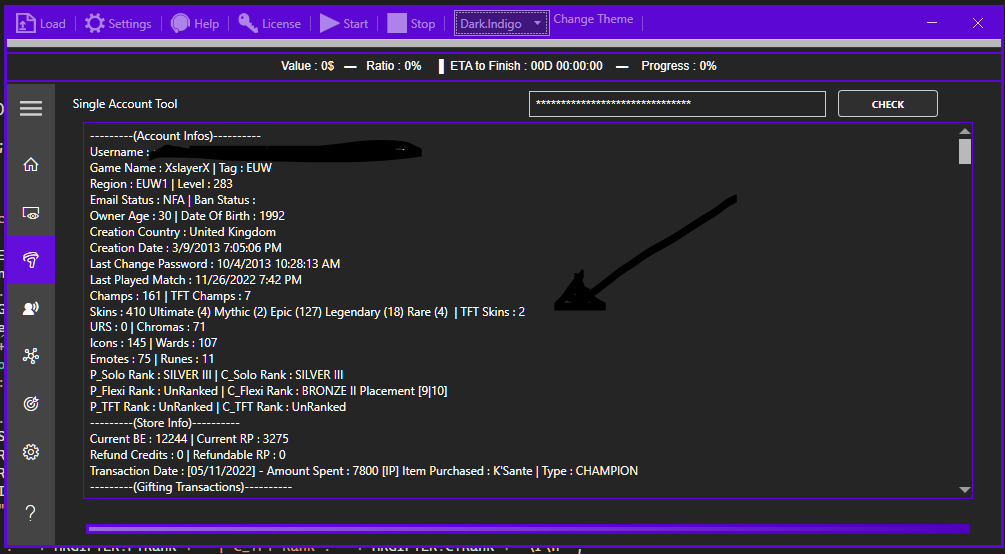Click the results scrollbar thumb

(965, 151)
